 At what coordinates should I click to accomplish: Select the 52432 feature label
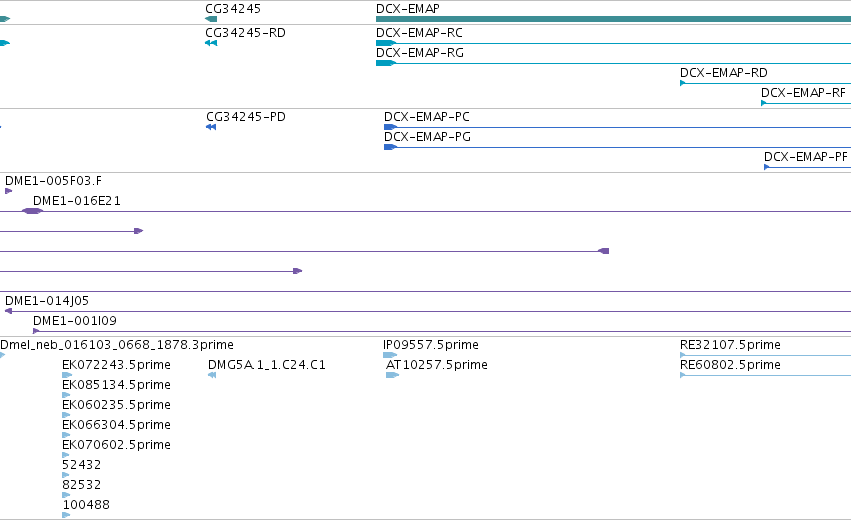pos(81,465)
